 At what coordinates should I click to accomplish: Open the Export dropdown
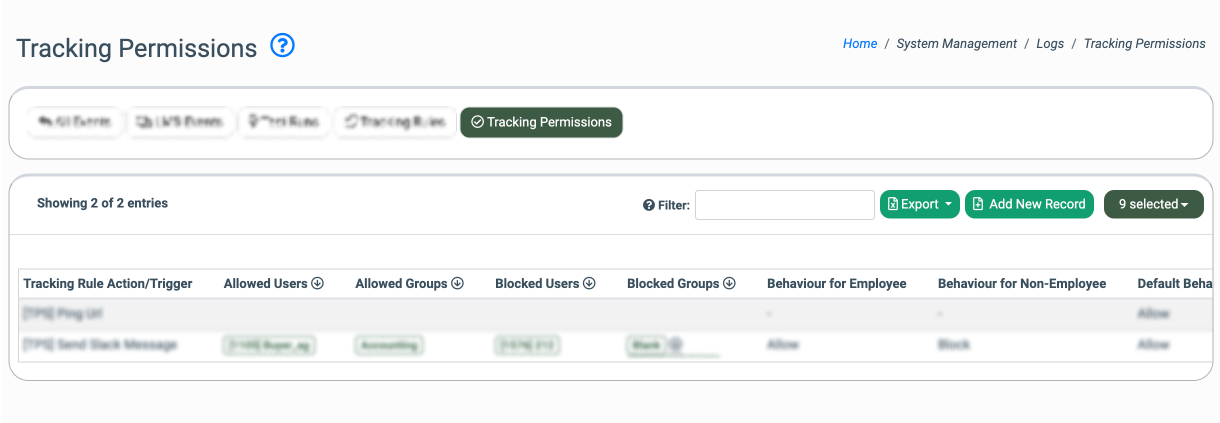click(919, 204)
